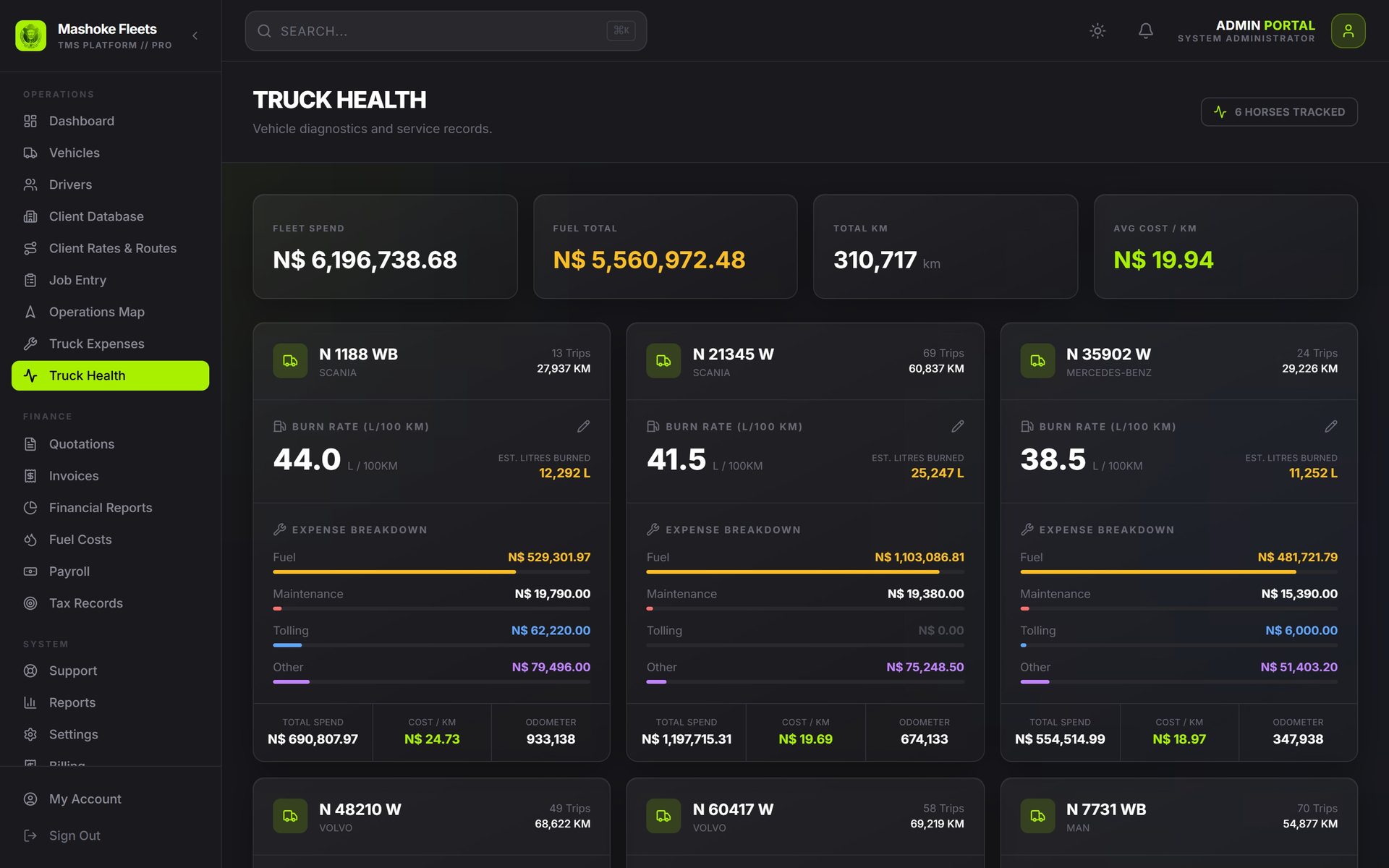The width and height of the screenshot is (1389, 868).
Task: Click the Tolling progress bar for N 1188 WB
Action: 431,645
